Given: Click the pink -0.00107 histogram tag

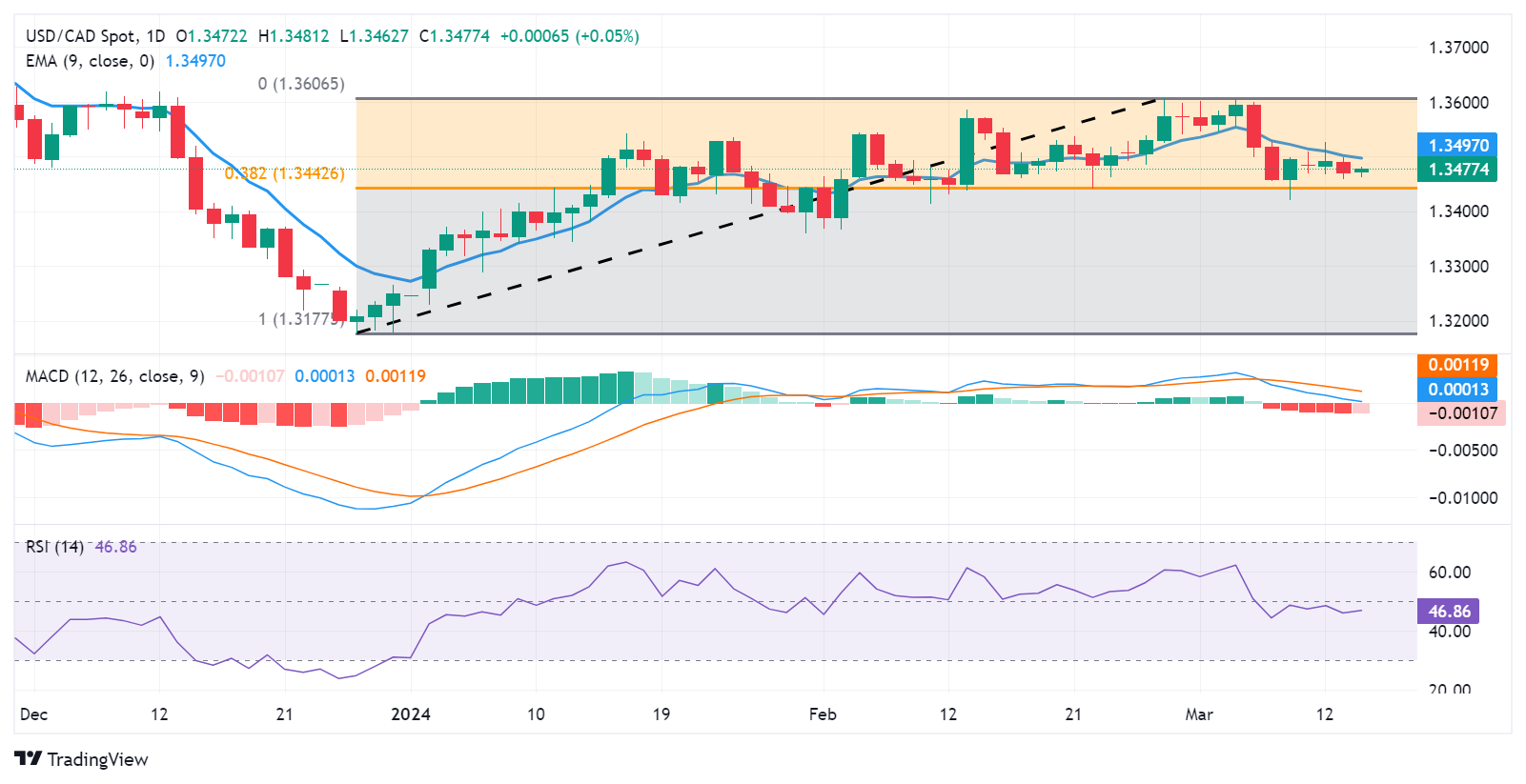Looking at the screenshot, I should coord(1461,413).
